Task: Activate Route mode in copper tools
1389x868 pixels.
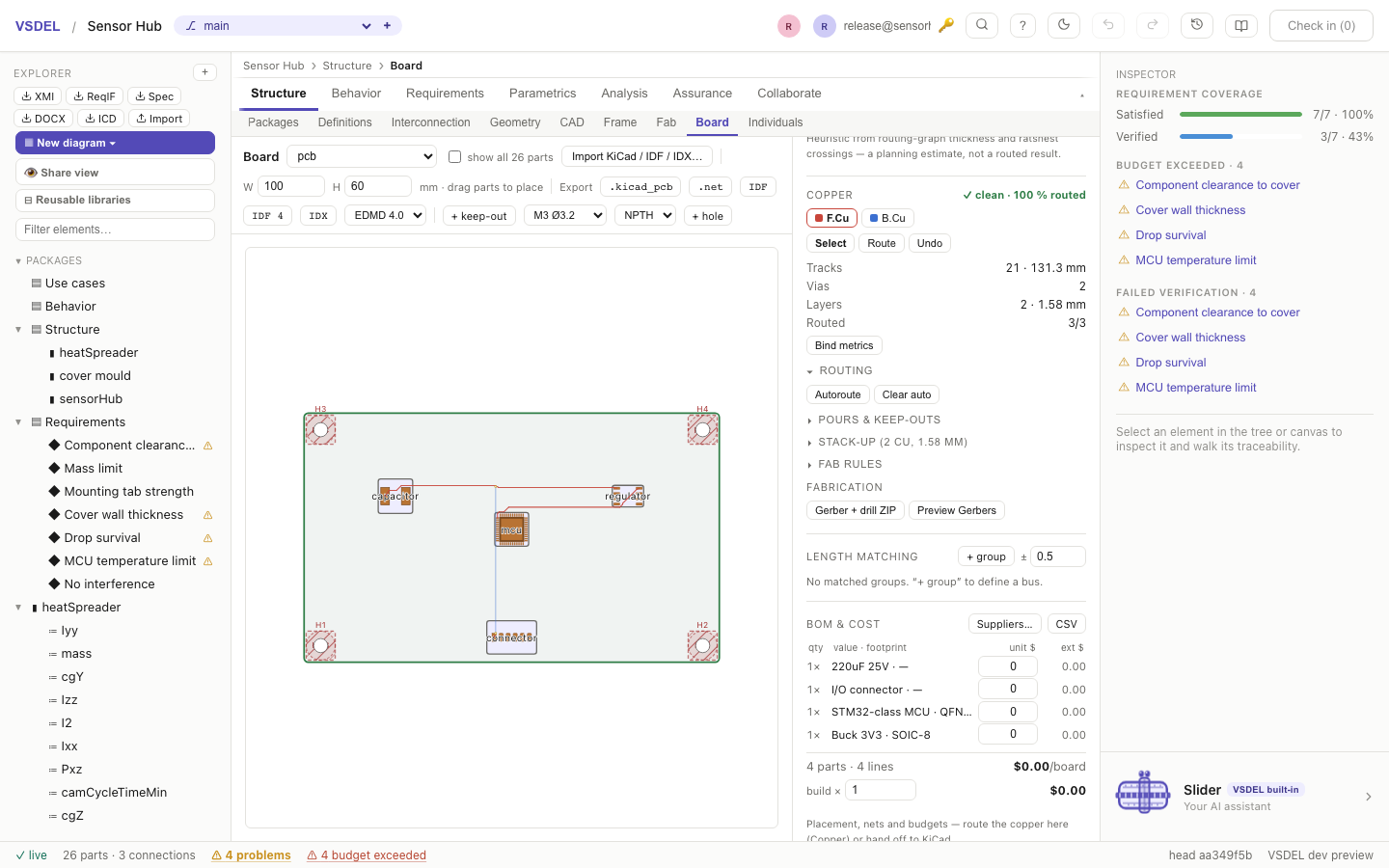Action: point(882,243)
